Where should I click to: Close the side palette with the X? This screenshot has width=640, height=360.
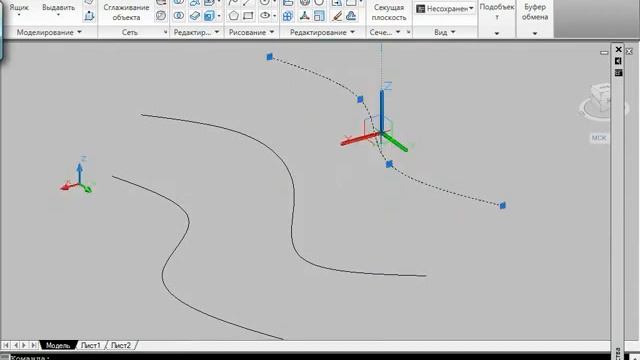click(618, 49)
